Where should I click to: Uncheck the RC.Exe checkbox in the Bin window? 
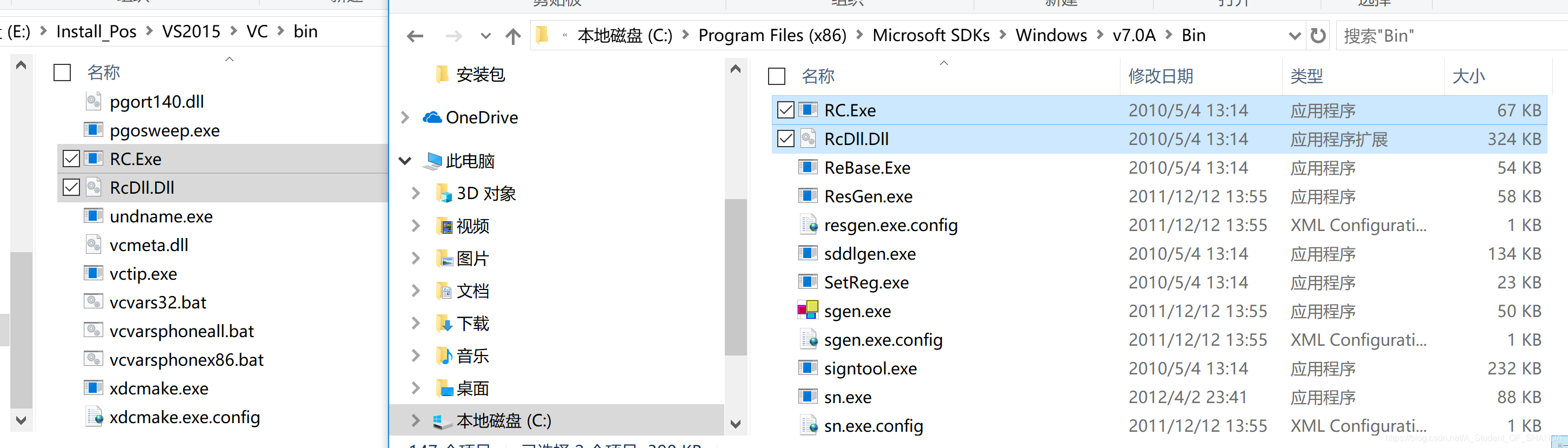[x=786, y=110]
